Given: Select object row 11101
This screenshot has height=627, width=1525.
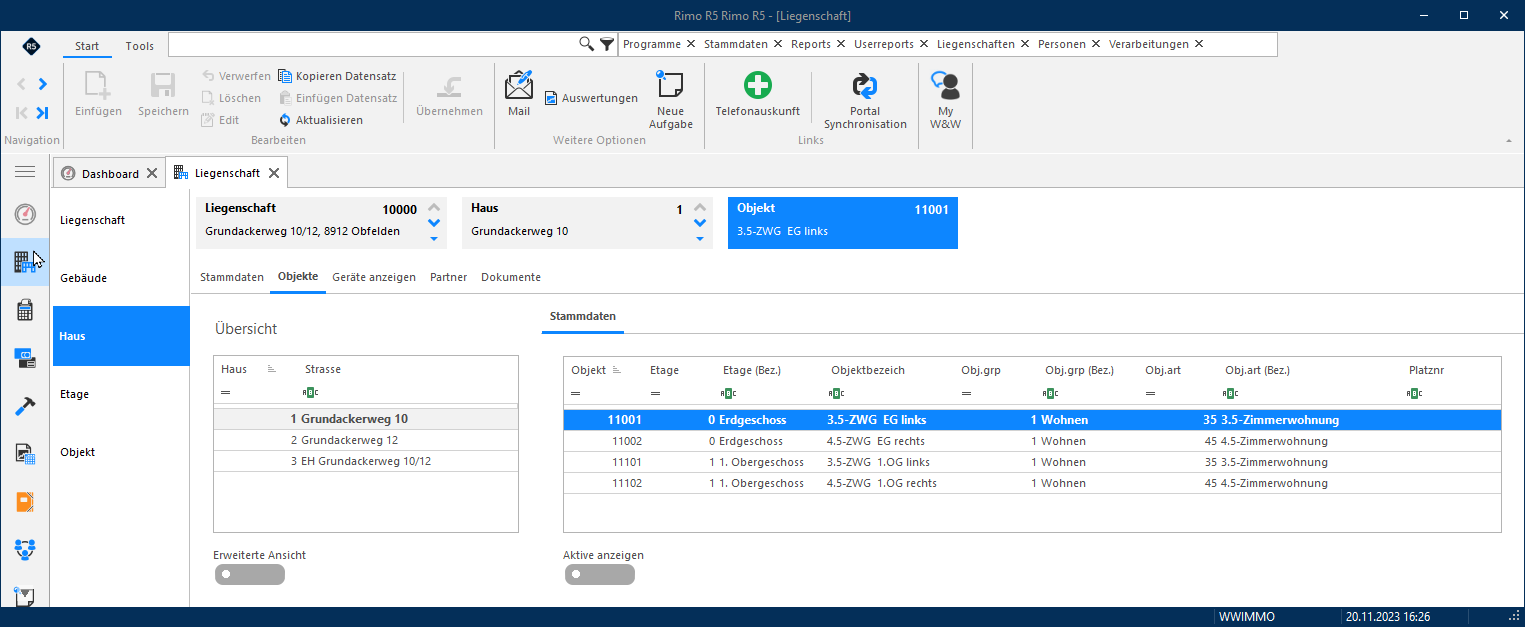Looking at the screenshot, I should click(1032, 462).
